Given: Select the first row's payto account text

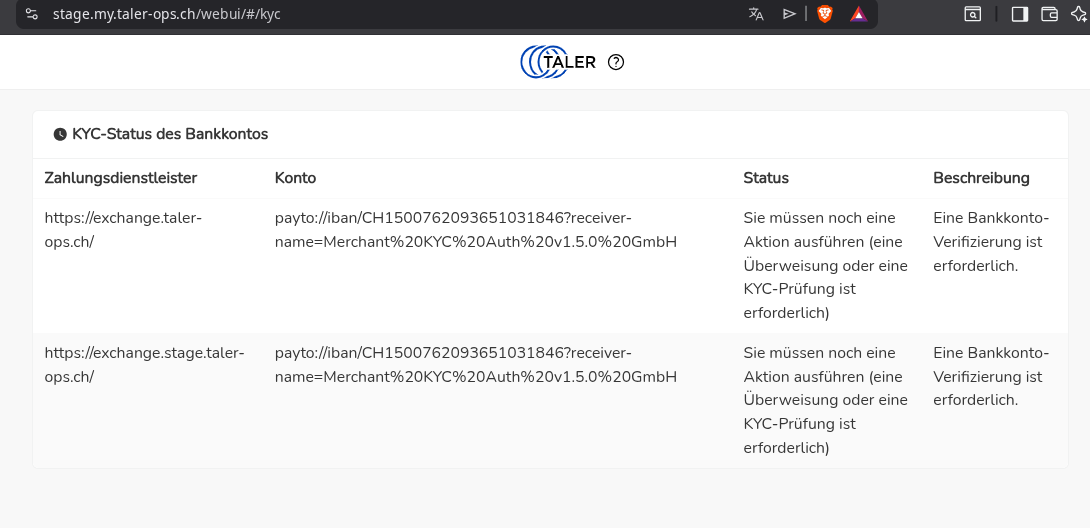Looking at the screenshot, I should (475, 229).
